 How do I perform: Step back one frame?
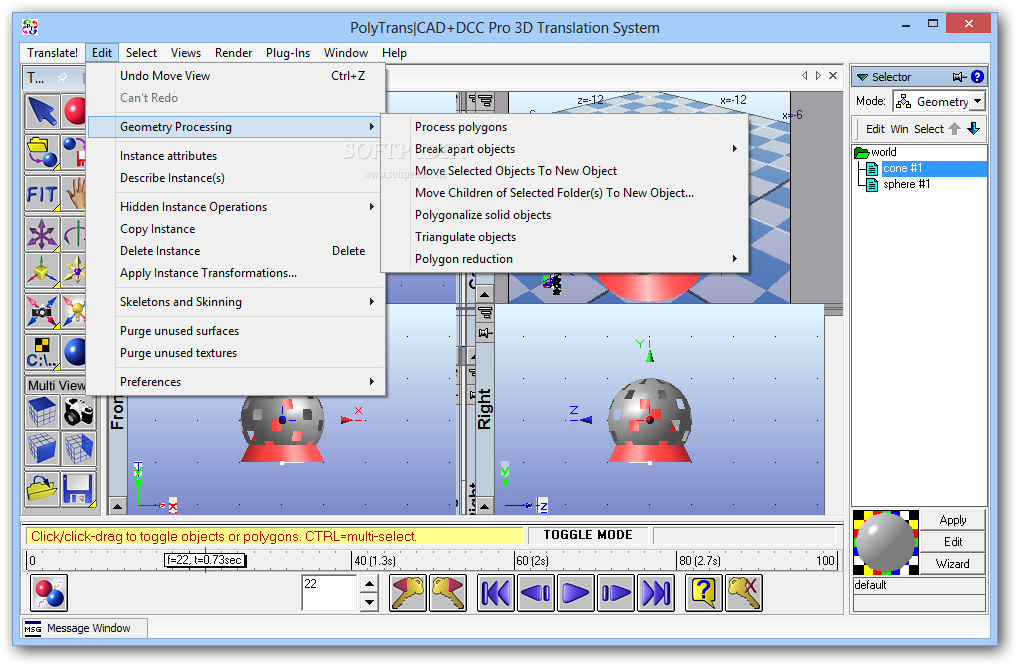(536, 593)
